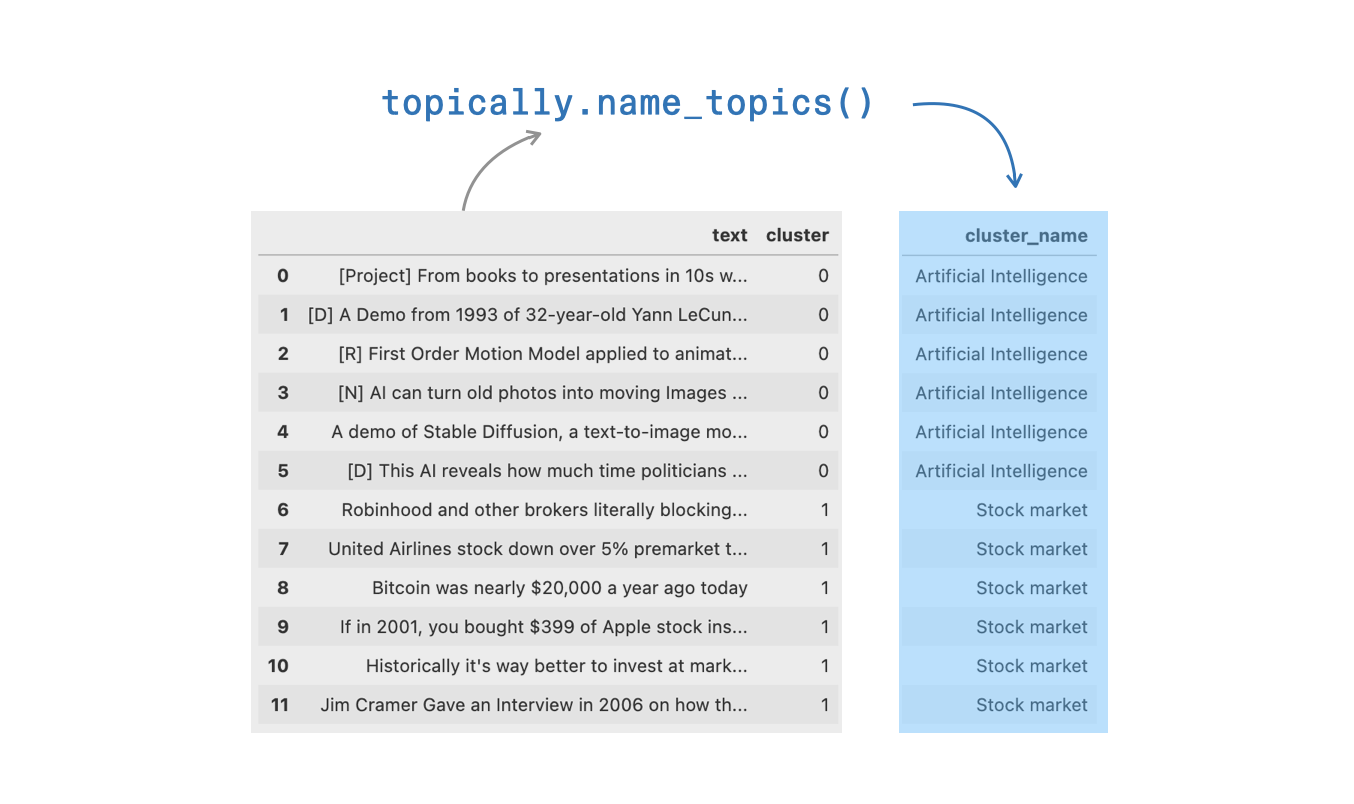Click "If in 2001, you bought $399 of Apple stock ins..."
The image size is (1354, 804).
tap(544, 627)
